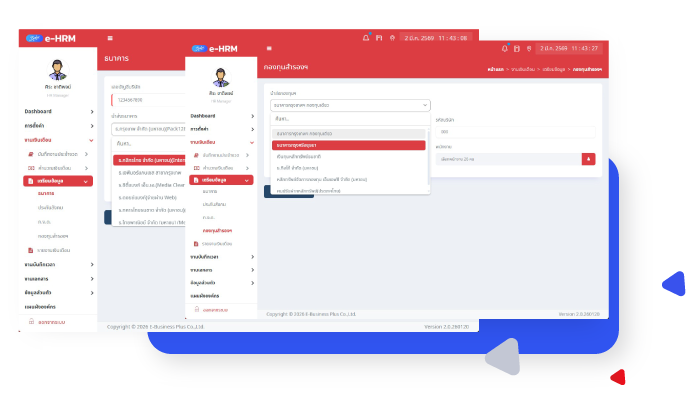This screenshot has width=686, height=395.
Task: Open notifications bell in back window header
Action: pyautogui.click(x=366, y=38)
